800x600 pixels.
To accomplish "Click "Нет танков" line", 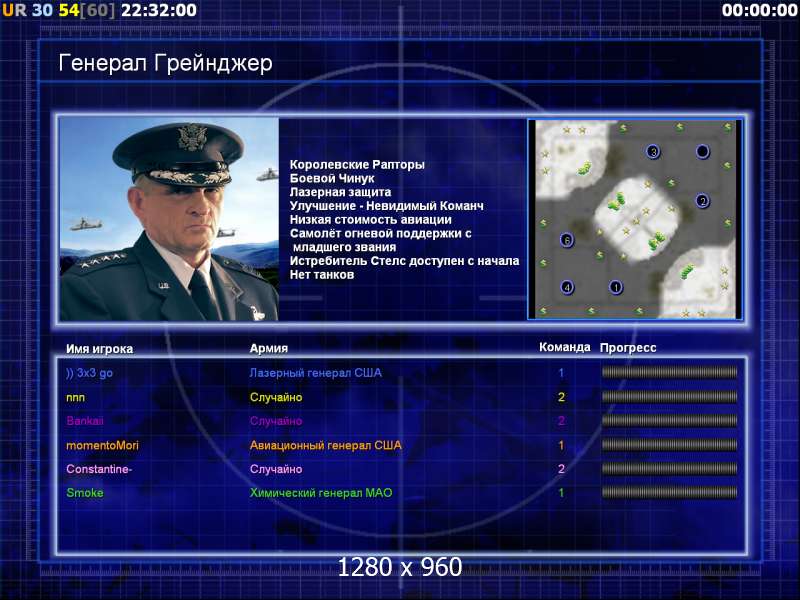I will (322, 275).
